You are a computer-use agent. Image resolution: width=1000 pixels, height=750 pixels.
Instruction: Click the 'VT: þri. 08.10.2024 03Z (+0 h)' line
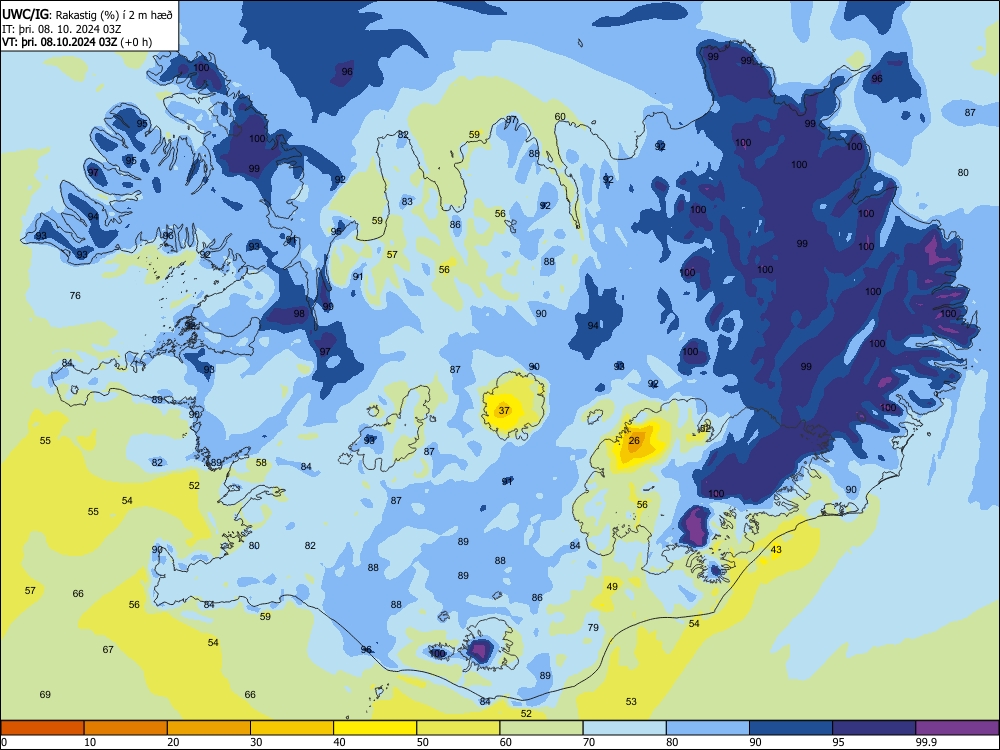(77, 42)
